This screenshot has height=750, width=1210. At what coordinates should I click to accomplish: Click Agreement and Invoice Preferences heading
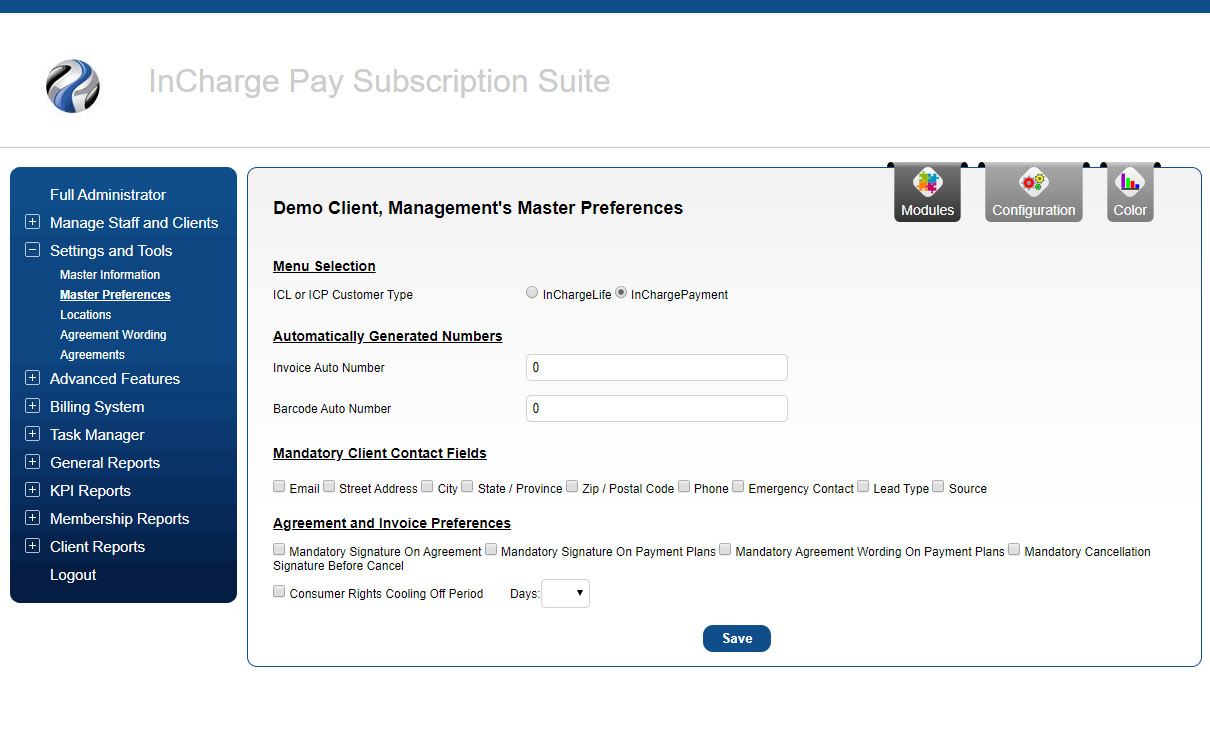pos(392,523)
